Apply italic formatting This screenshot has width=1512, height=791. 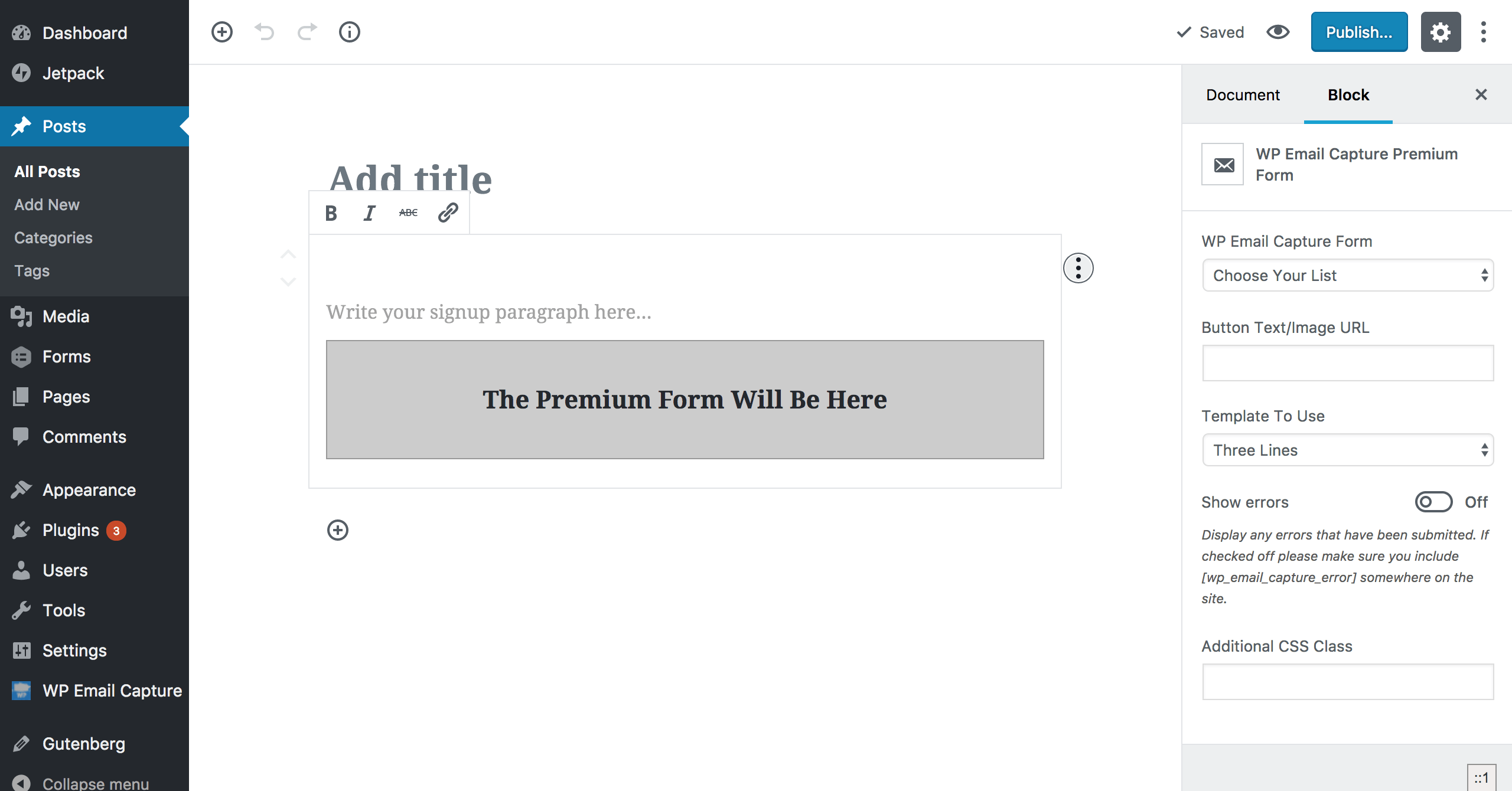point(369,213)
